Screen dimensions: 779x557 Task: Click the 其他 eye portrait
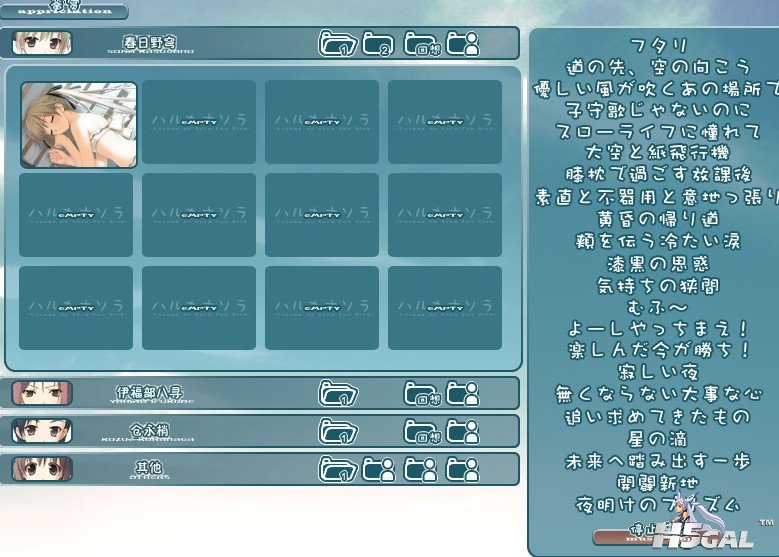tap(42, 469)
